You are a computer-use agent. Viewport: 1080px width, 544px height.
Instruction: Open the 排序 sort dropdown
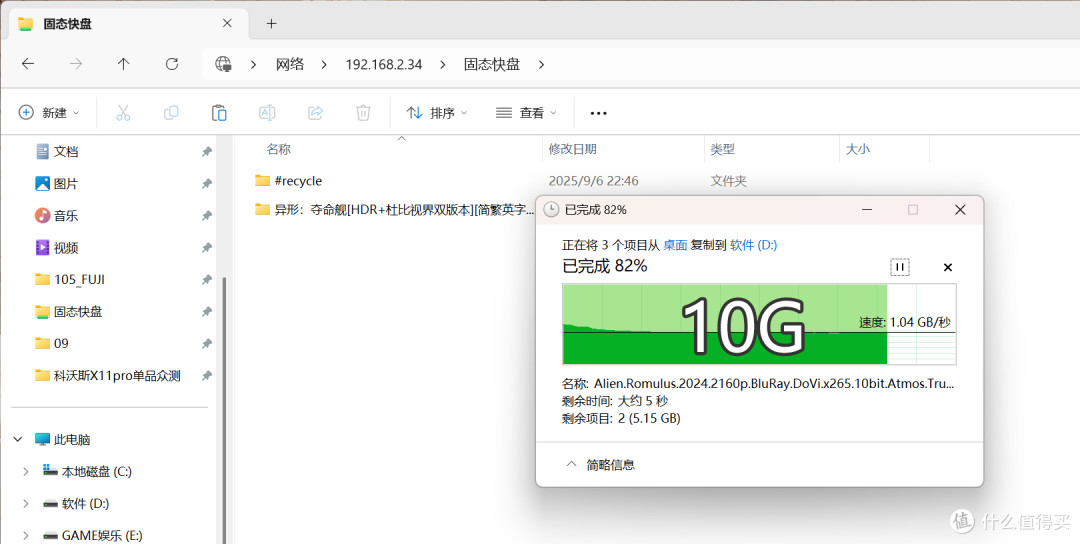[437, 113]
